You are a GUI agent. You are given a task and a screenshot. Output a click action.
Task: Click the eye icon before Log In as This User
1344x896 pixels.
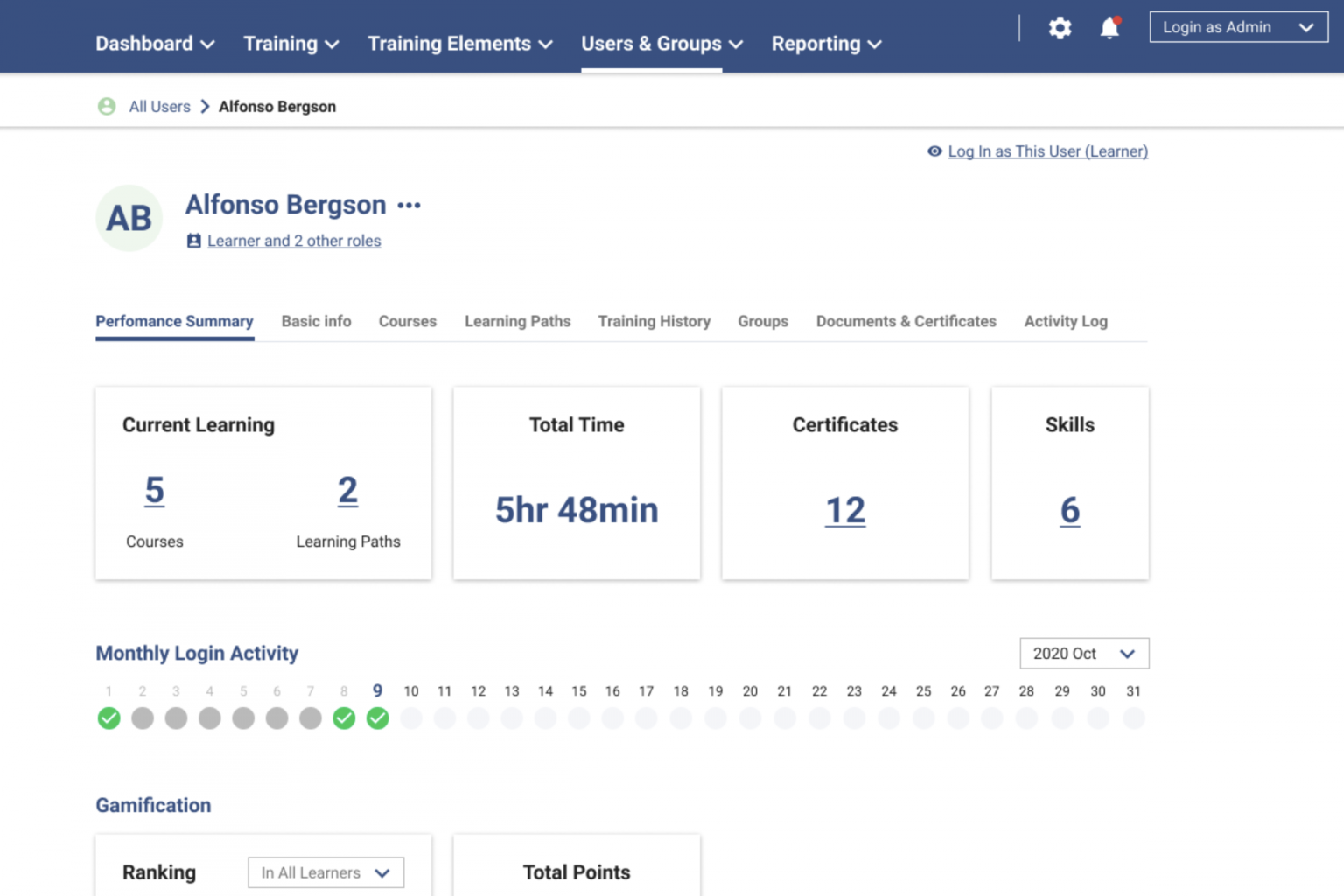pyautogui.click(x=934, y=150)
